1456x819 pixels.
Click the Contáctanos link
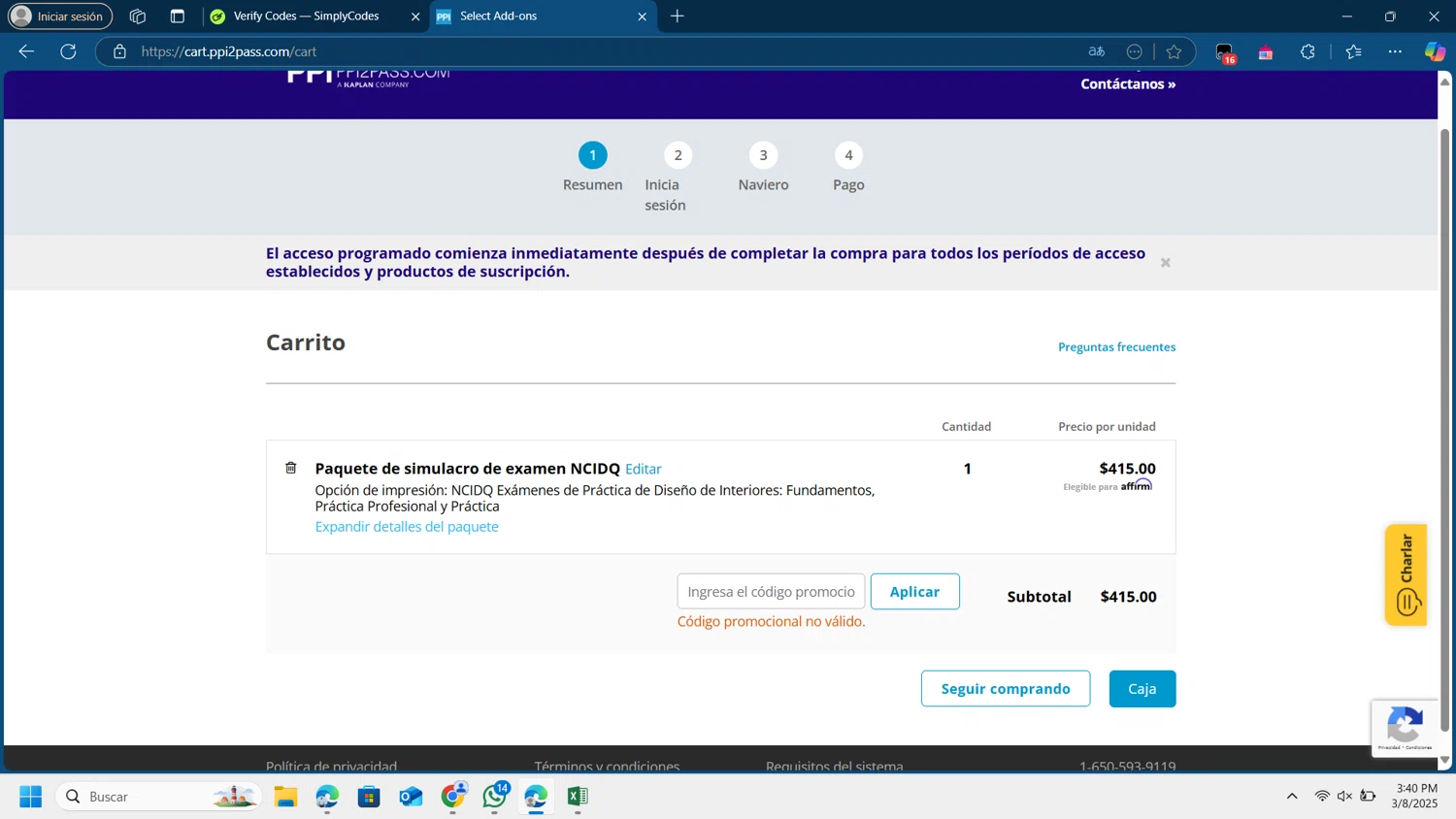(1128, 84)
